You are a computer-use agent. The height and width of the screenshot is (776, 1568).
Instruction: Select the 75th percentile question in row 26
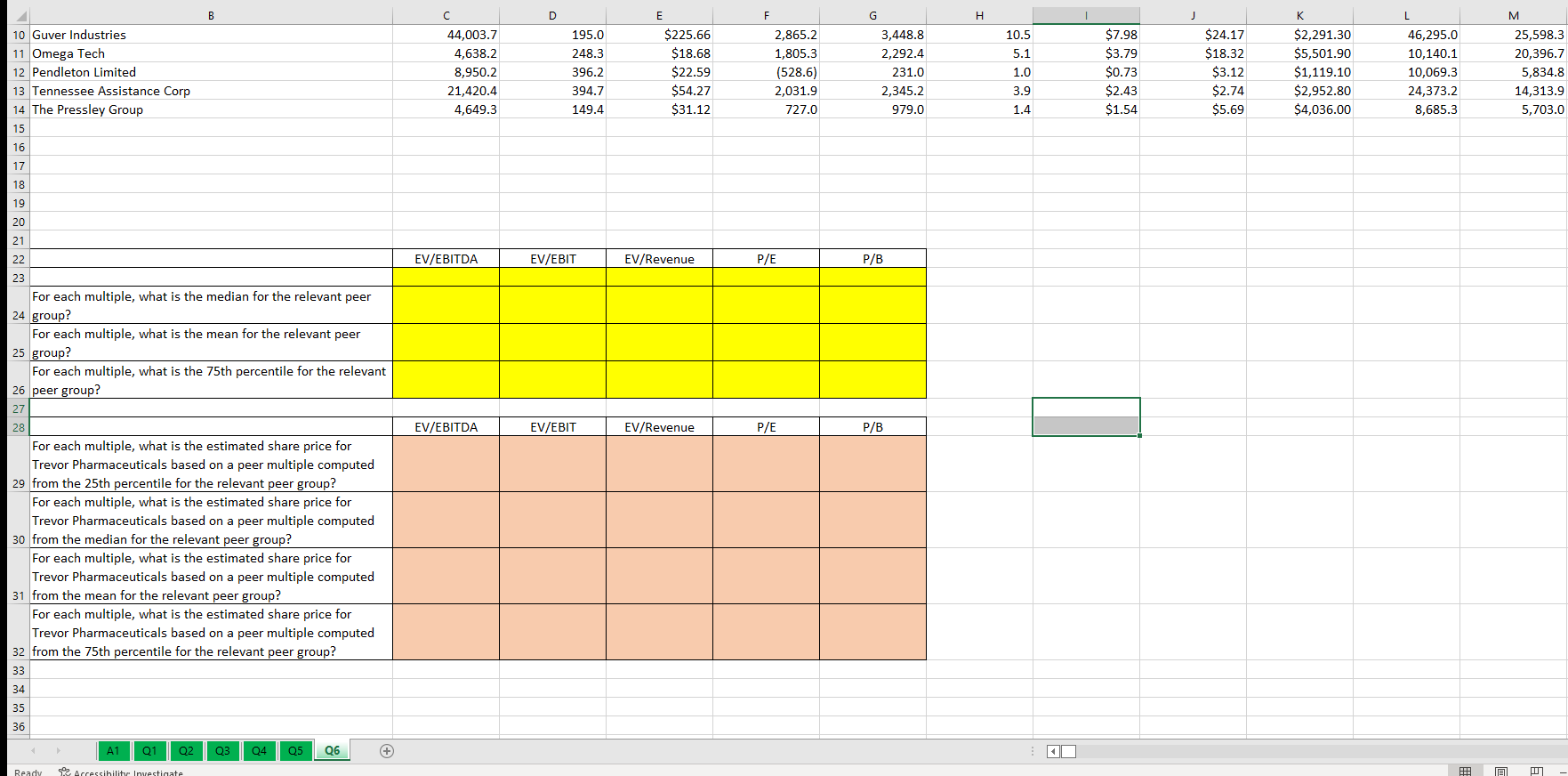[211, 380]
